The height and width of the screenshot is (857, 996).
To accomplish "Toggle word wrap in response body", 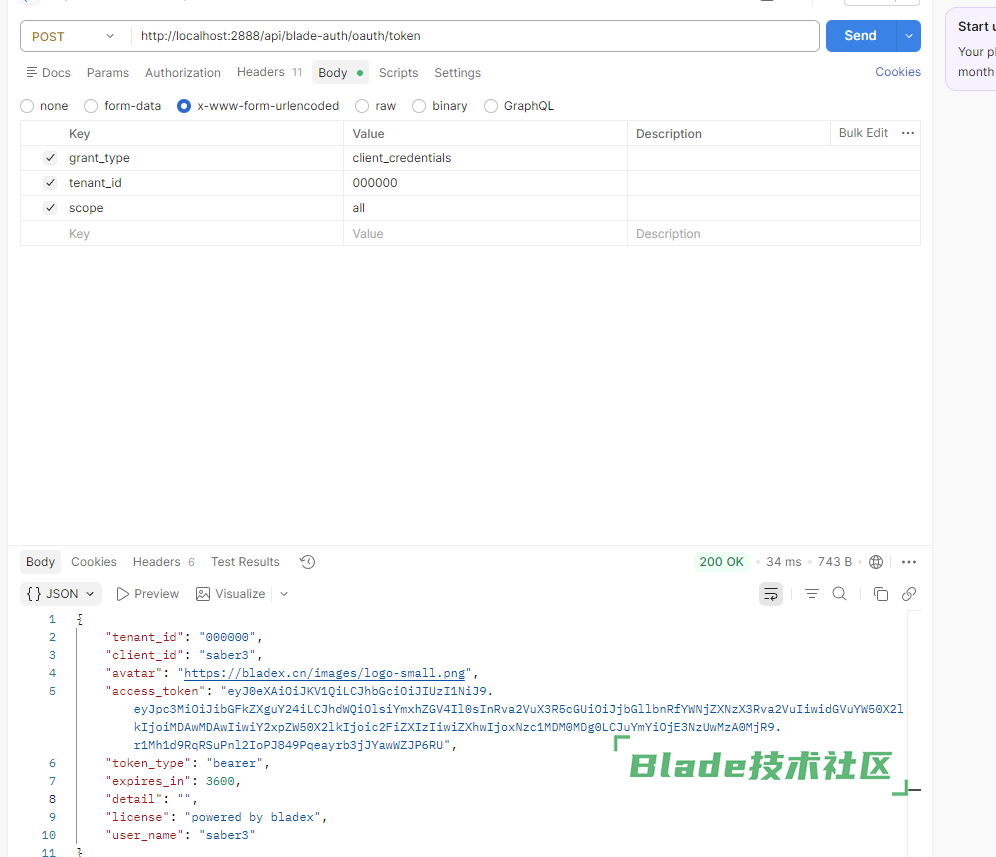I will (x=771, y=594).
